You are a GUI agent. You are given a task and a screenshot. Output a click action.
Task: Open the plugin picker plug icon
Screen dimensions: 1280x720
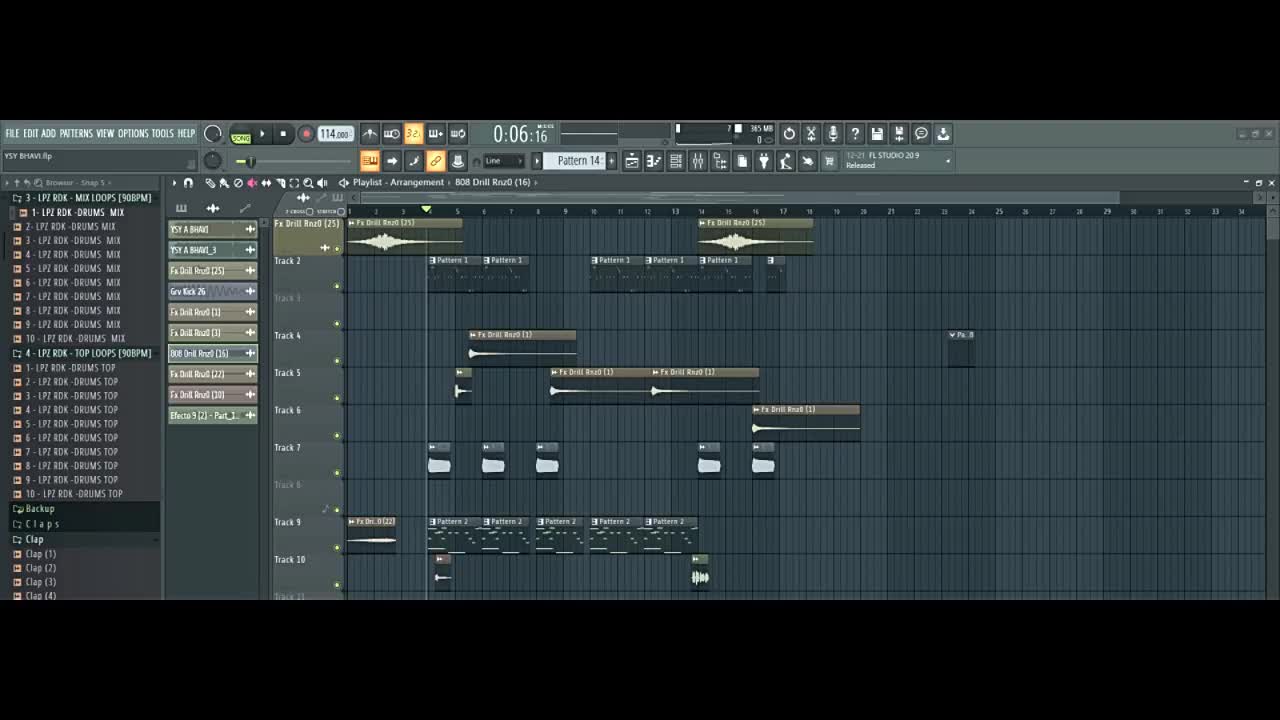point(764,161)
